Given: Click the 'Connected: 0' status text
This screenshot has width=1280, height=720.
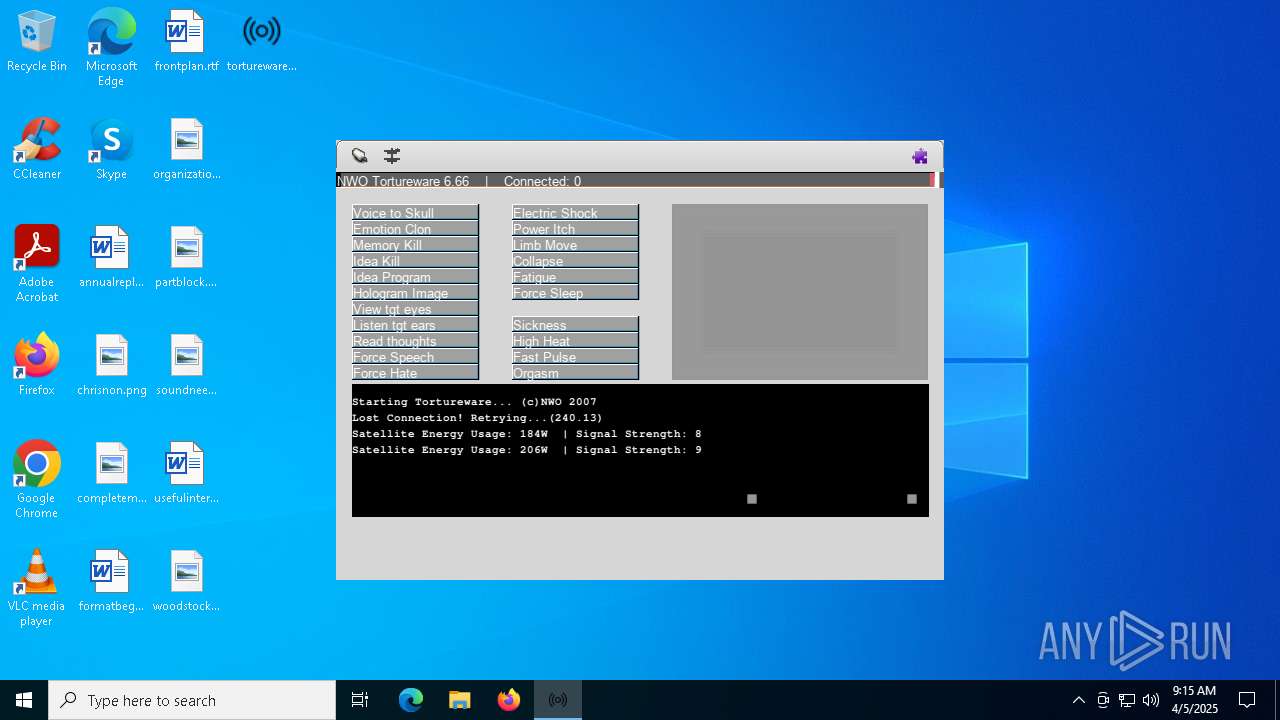Looking at the screenshot, I should pos(542,181).
